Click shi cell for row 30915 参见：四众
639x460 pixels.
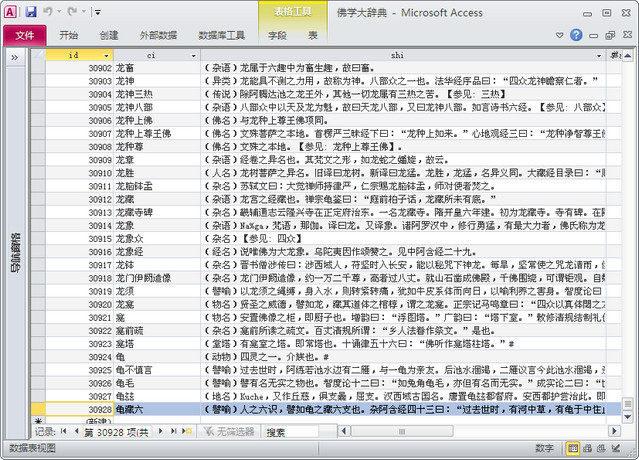[x=403, y=238]
